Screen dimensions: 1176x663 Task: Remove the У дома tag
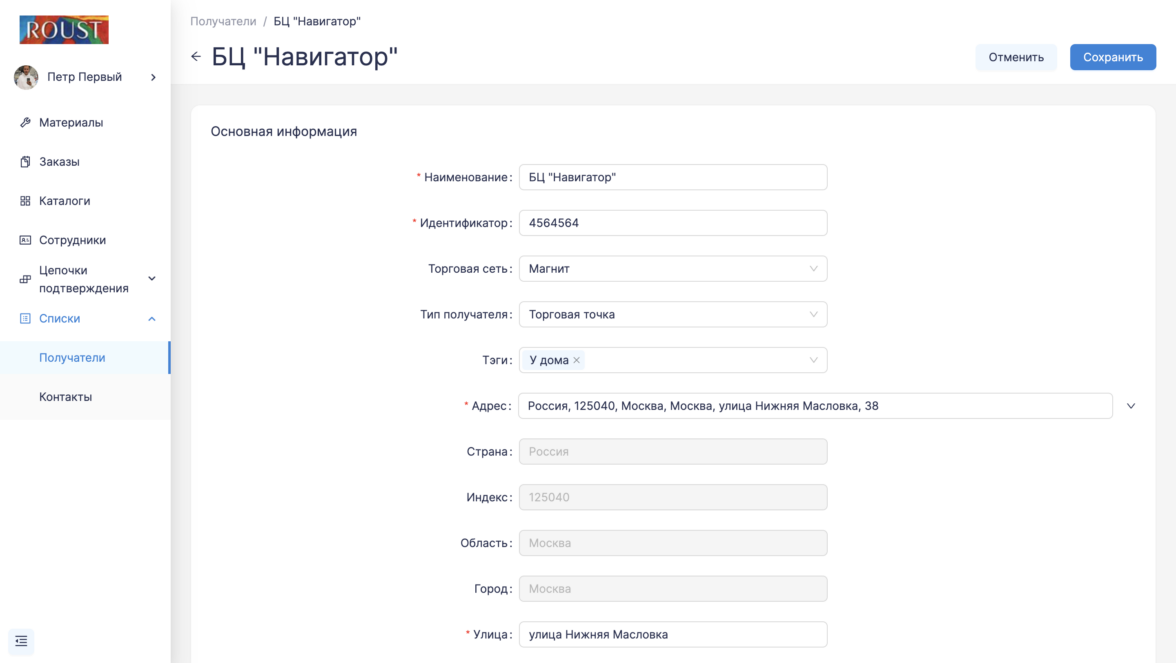pos(577,360)
